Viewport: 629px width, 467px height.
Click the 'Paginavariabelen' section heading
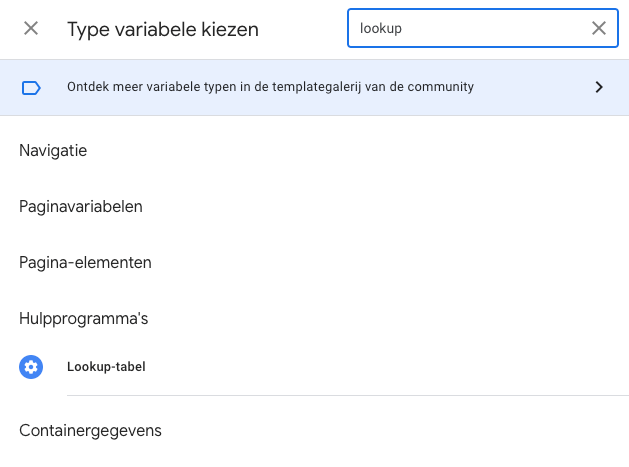[80, 207]
